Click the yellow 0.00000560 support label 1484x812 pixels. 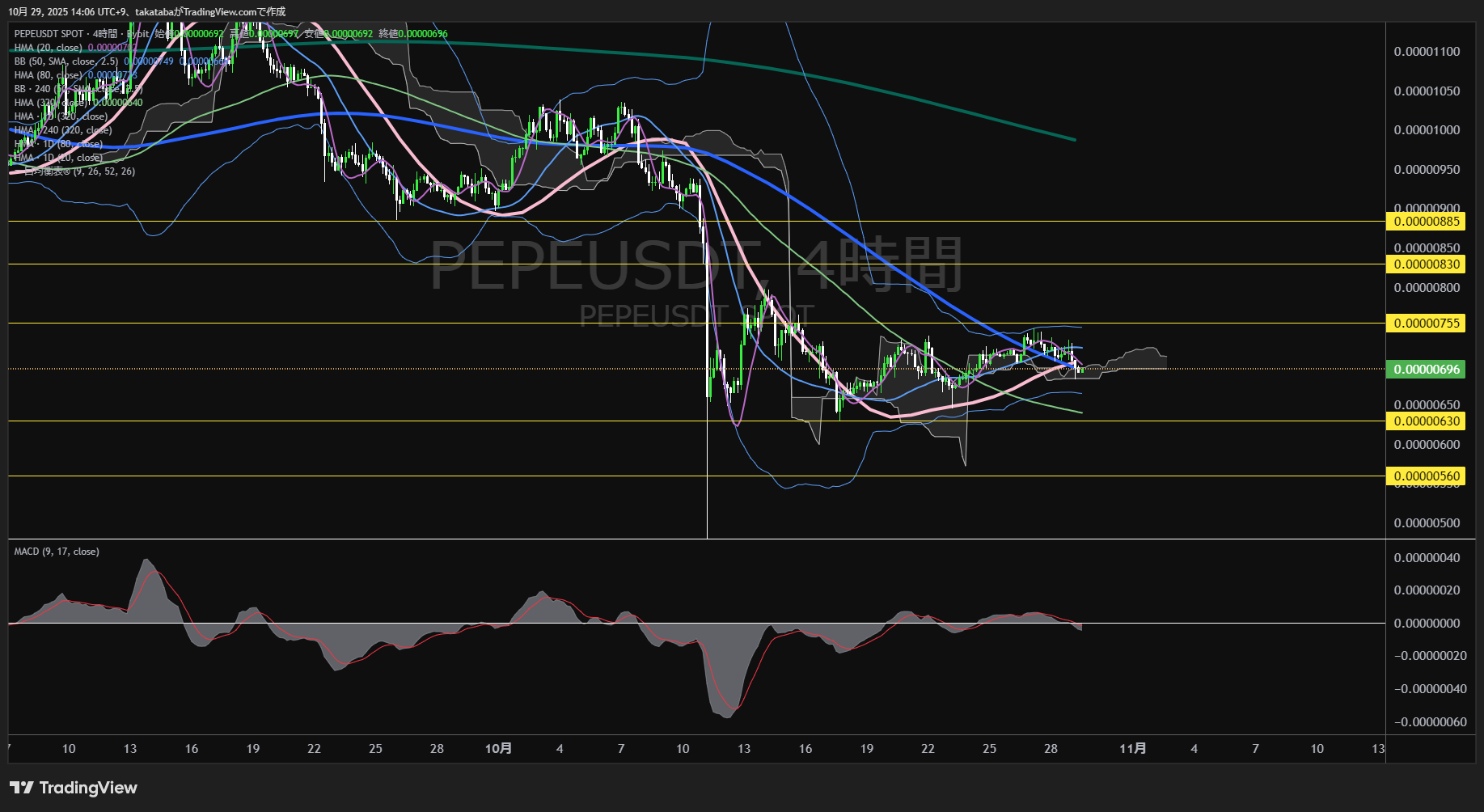click(1427, 476)
